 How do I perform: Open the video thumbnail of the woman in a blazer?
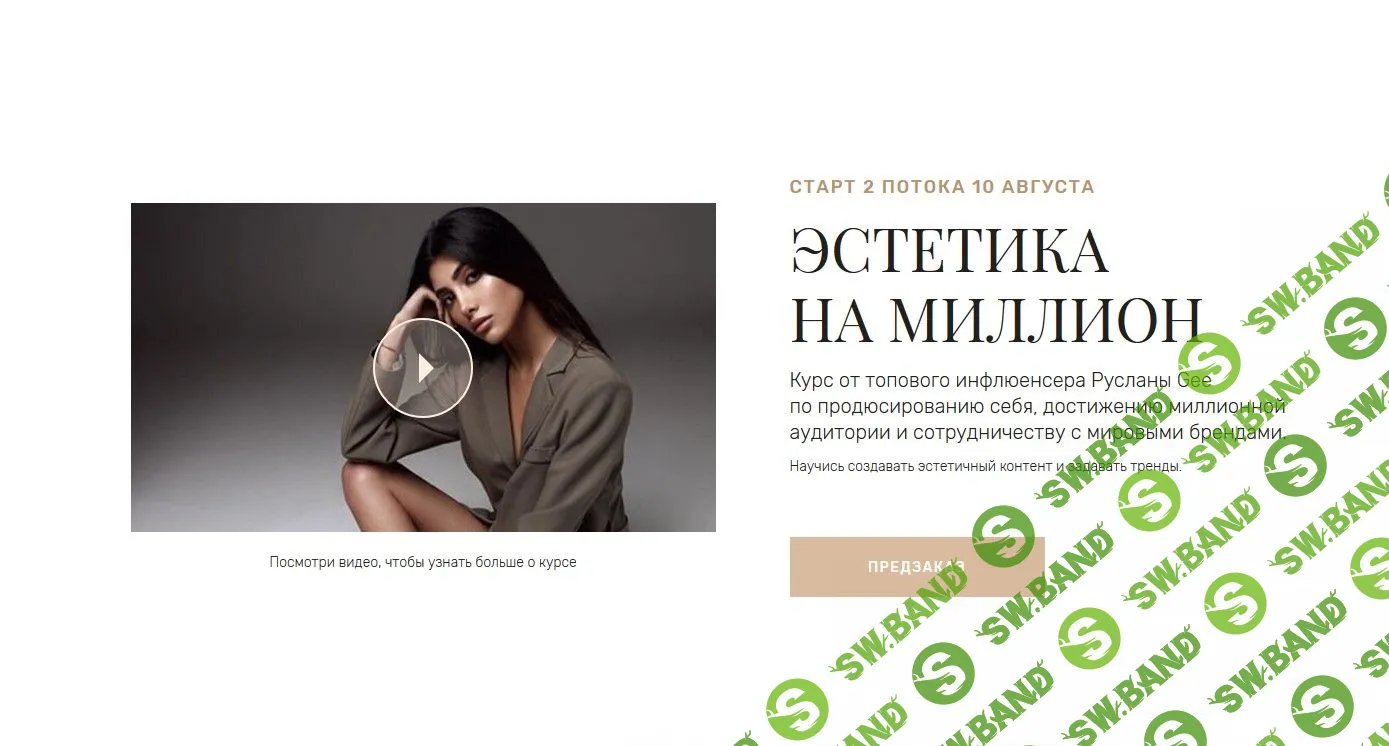coord(423,367)
